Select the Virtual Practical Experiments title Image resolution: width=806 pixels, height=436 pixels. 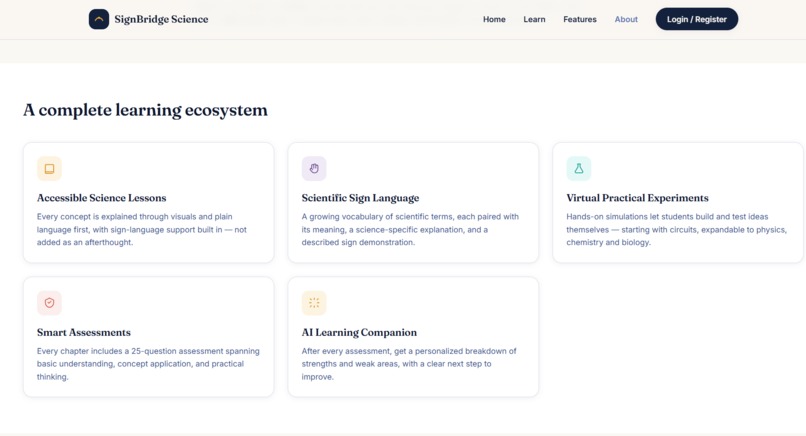point(637,198)
